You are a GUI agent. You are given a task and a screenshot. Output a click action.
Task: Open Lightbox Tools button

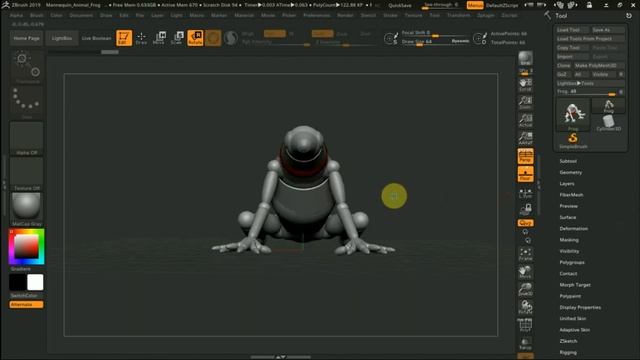tap(590, 83)
